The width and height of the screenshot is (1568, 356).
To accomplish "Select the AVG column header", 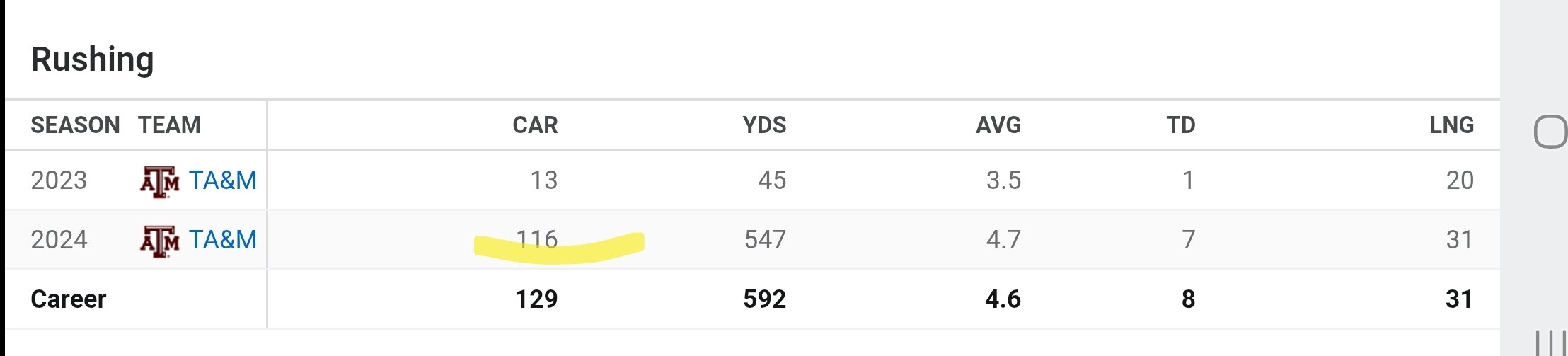I will pos(998,125).
